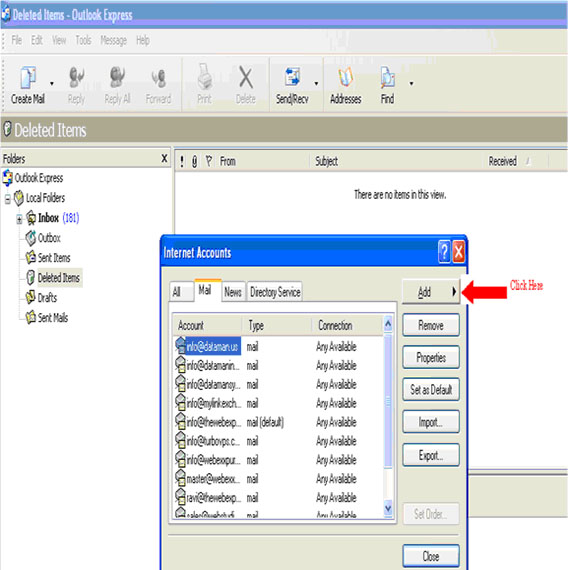This screenshot has height=570, width=570.
Task: Click the Send/Recv toolbar icon
Action: [292, 77]
